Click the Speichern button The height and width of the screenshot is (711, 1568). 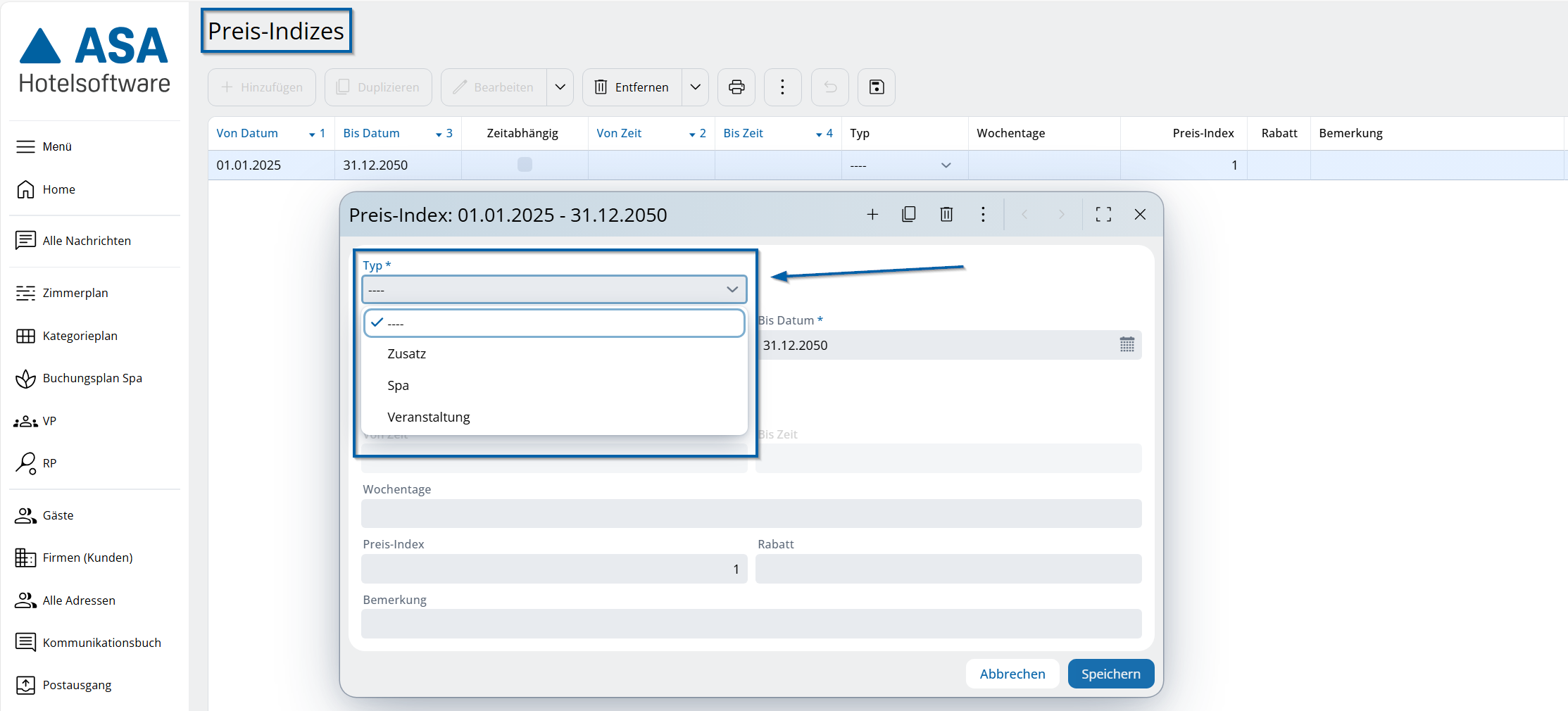coord(1110,674)
